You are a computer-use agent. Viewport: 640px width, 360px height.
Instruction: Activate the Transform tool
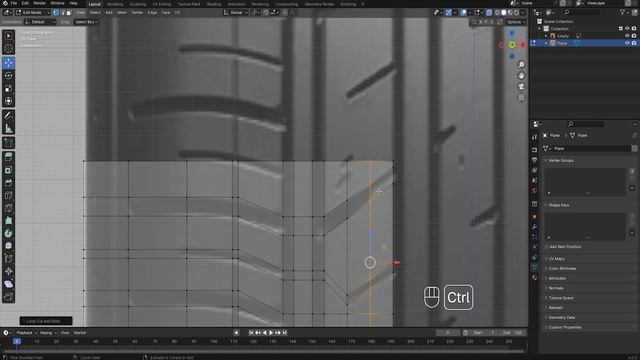8,101
